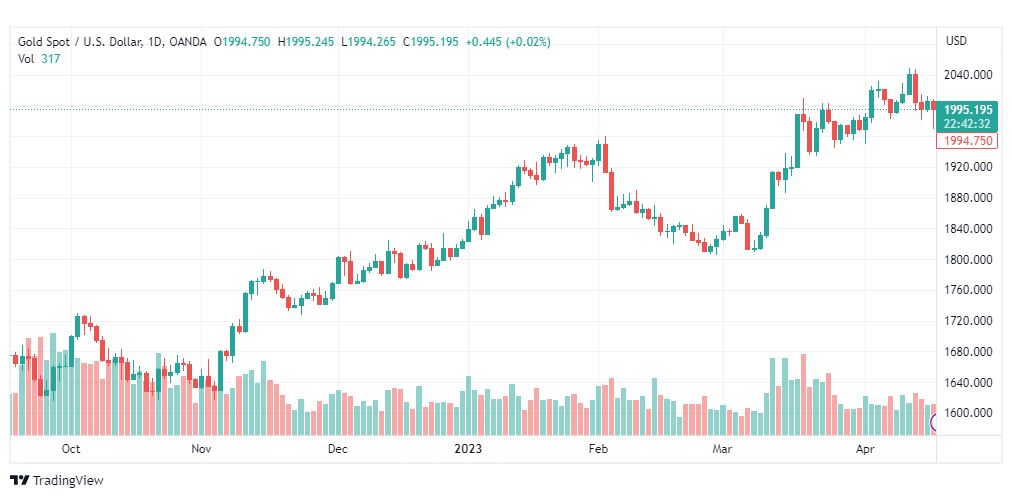Screen dimensions: 1012x498
Task: Click the USD currency label on price axis
Action: [x=956, y=42]
